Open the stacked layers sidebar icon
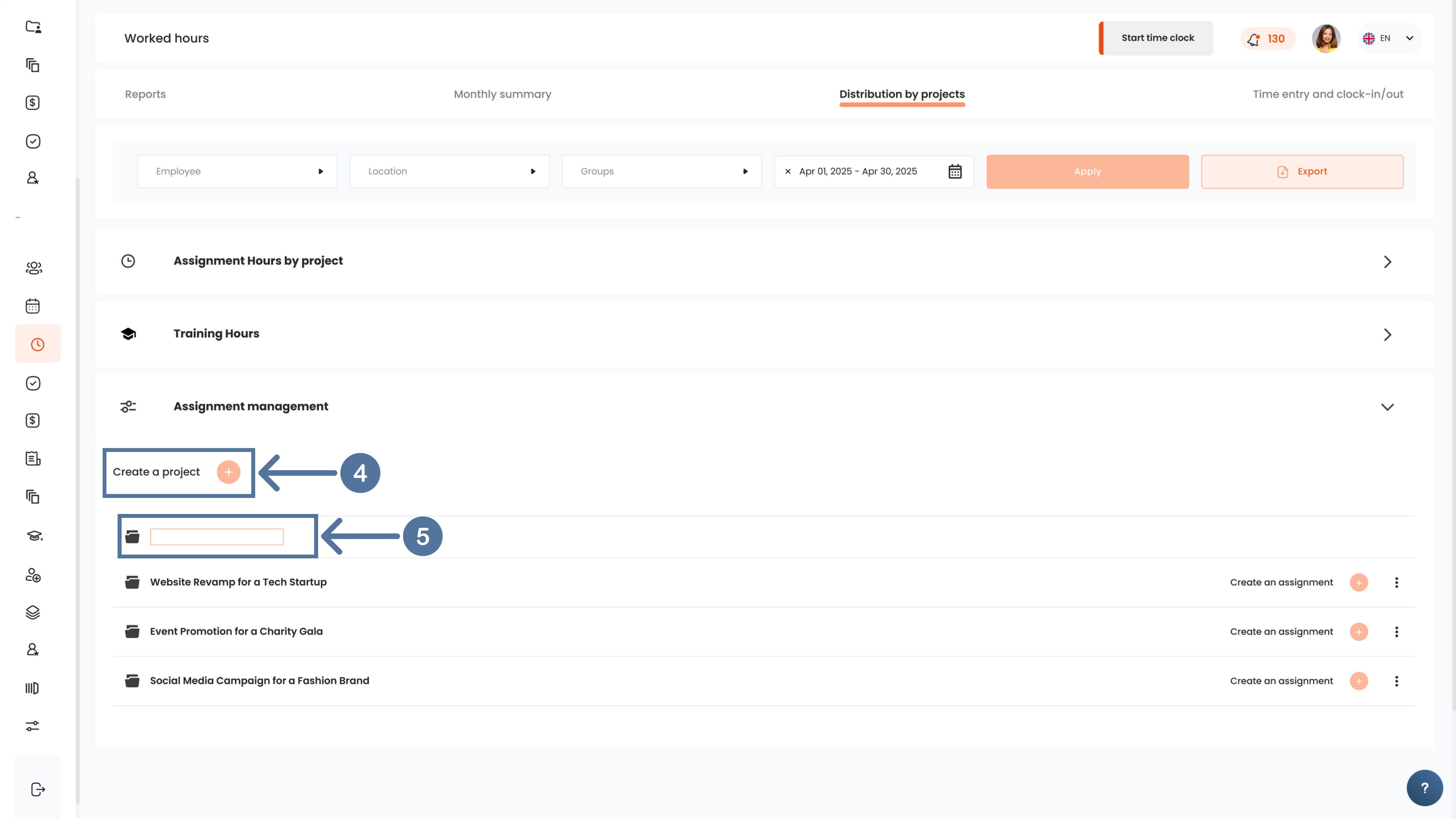Screen dimensions: 1456x819 point(33,612)
